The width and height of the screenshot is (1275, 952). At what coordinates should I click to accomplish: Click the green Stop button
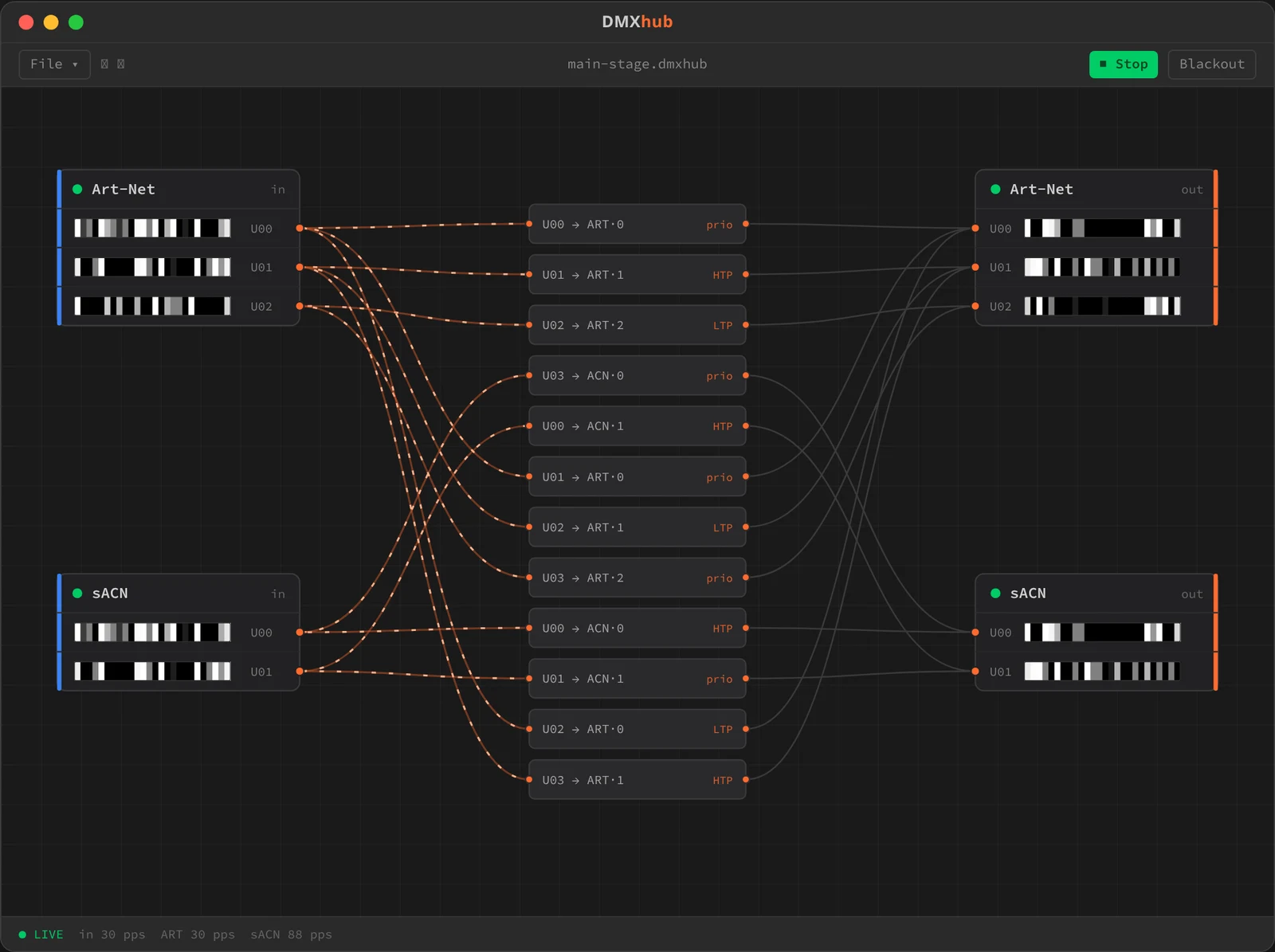pos(1123,64)
